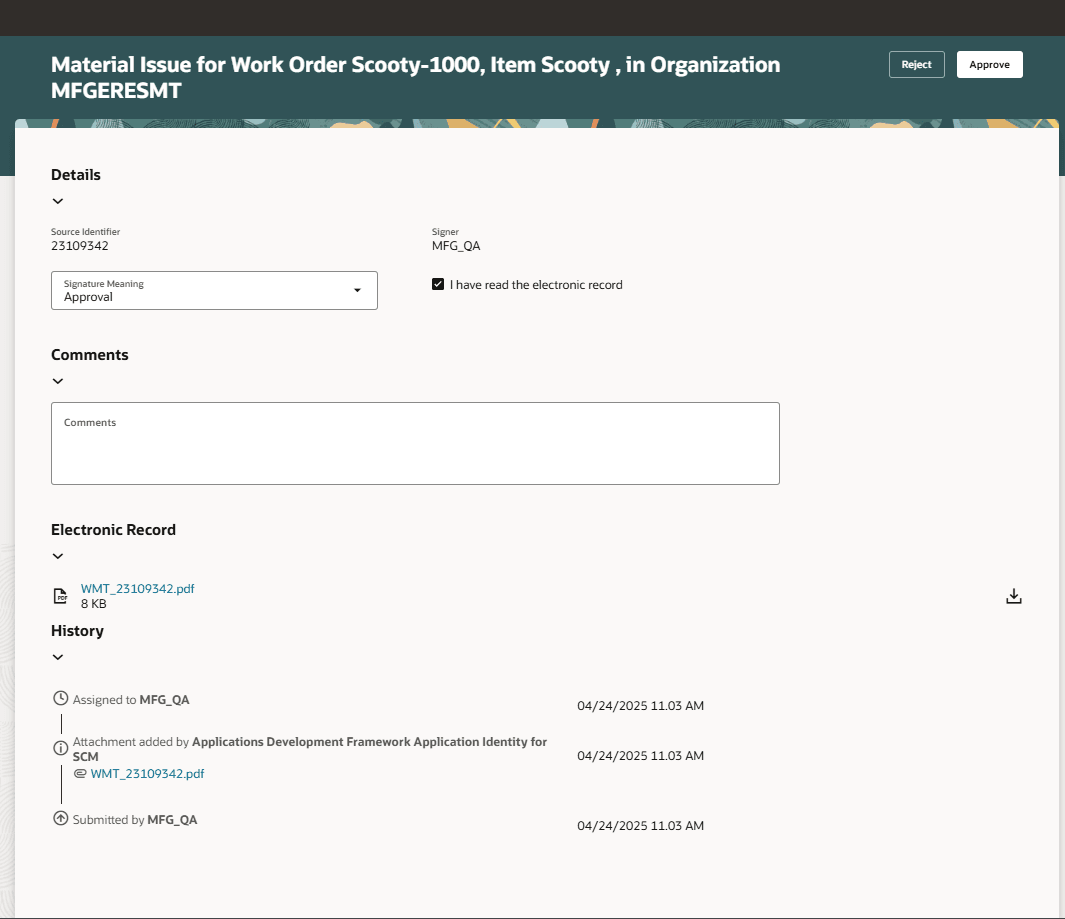
Task: Open WMT_23109342.pdf from the History timeline
Action: [x=147, y=773]
